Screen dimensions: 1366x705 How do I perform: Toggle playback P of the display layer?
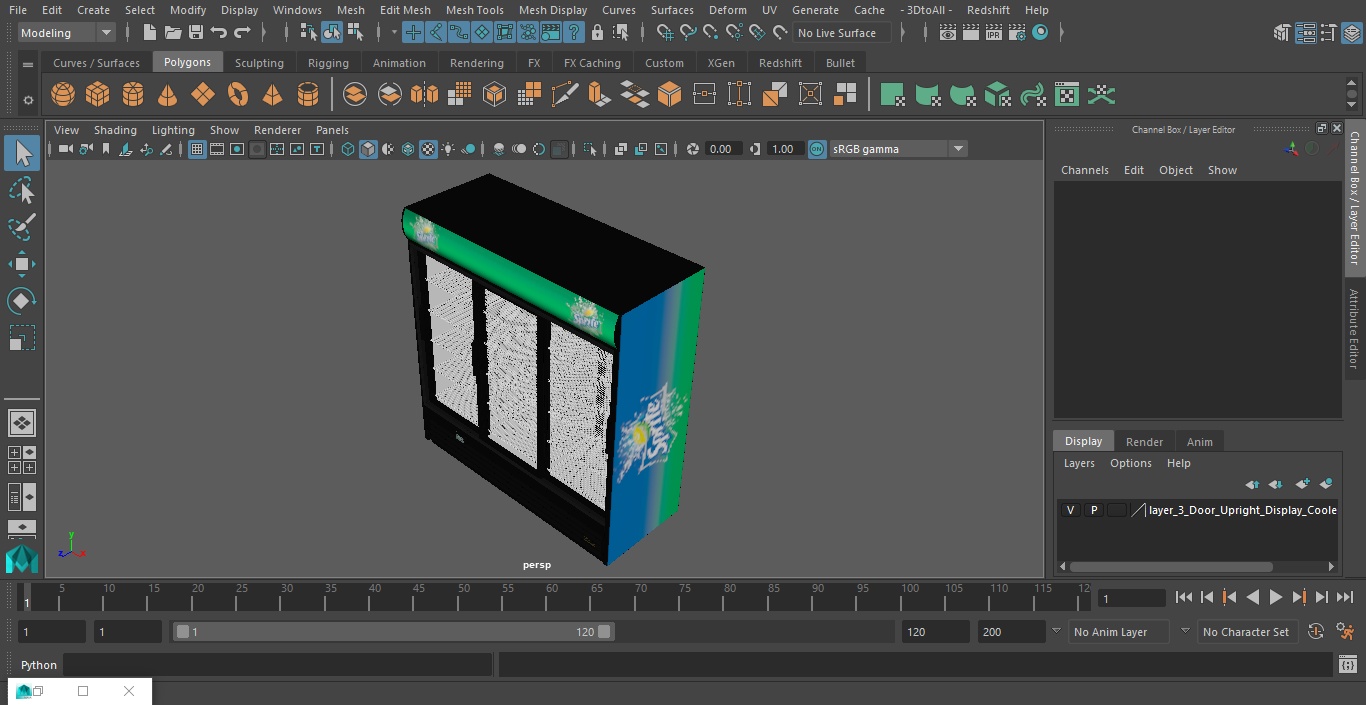pyautogui.click(x=1094, y=510)
